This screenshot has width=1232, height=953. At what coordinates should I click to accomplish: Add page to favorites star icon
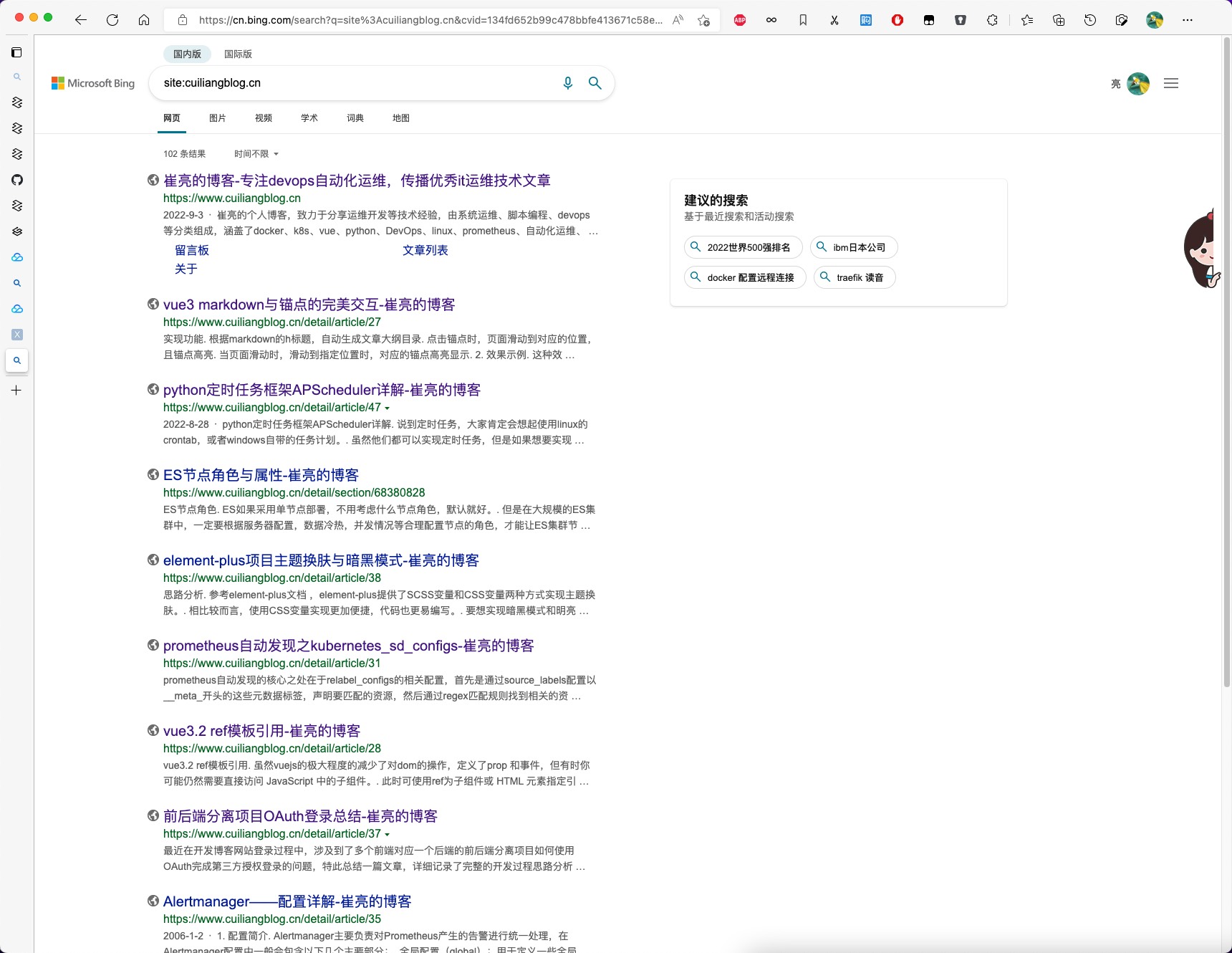704,20
